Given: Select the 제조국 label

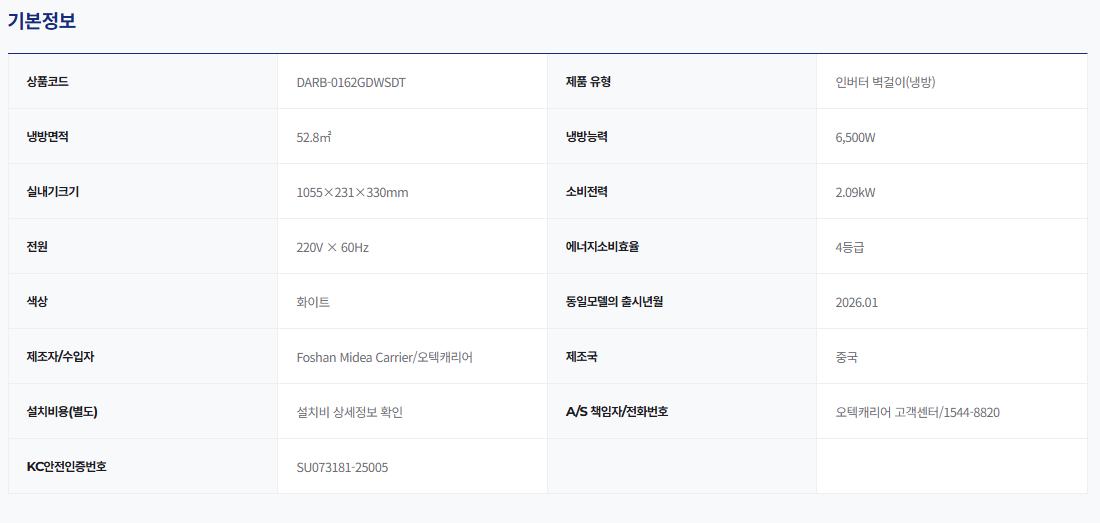Looking at the screenshot, I should (581, 357).
